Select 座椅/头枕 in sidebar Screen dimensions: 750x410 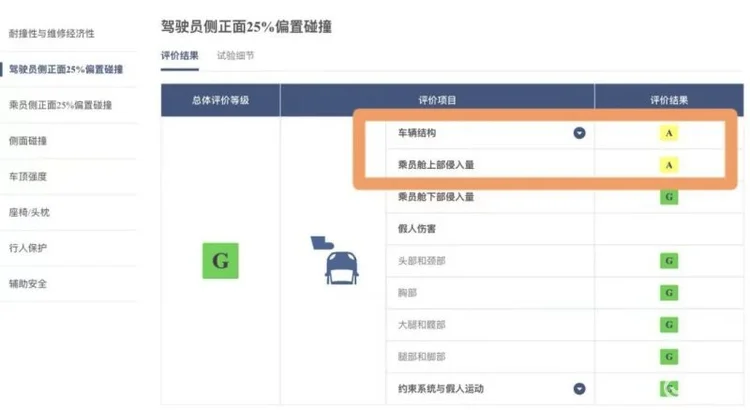[x=29, y=212]
